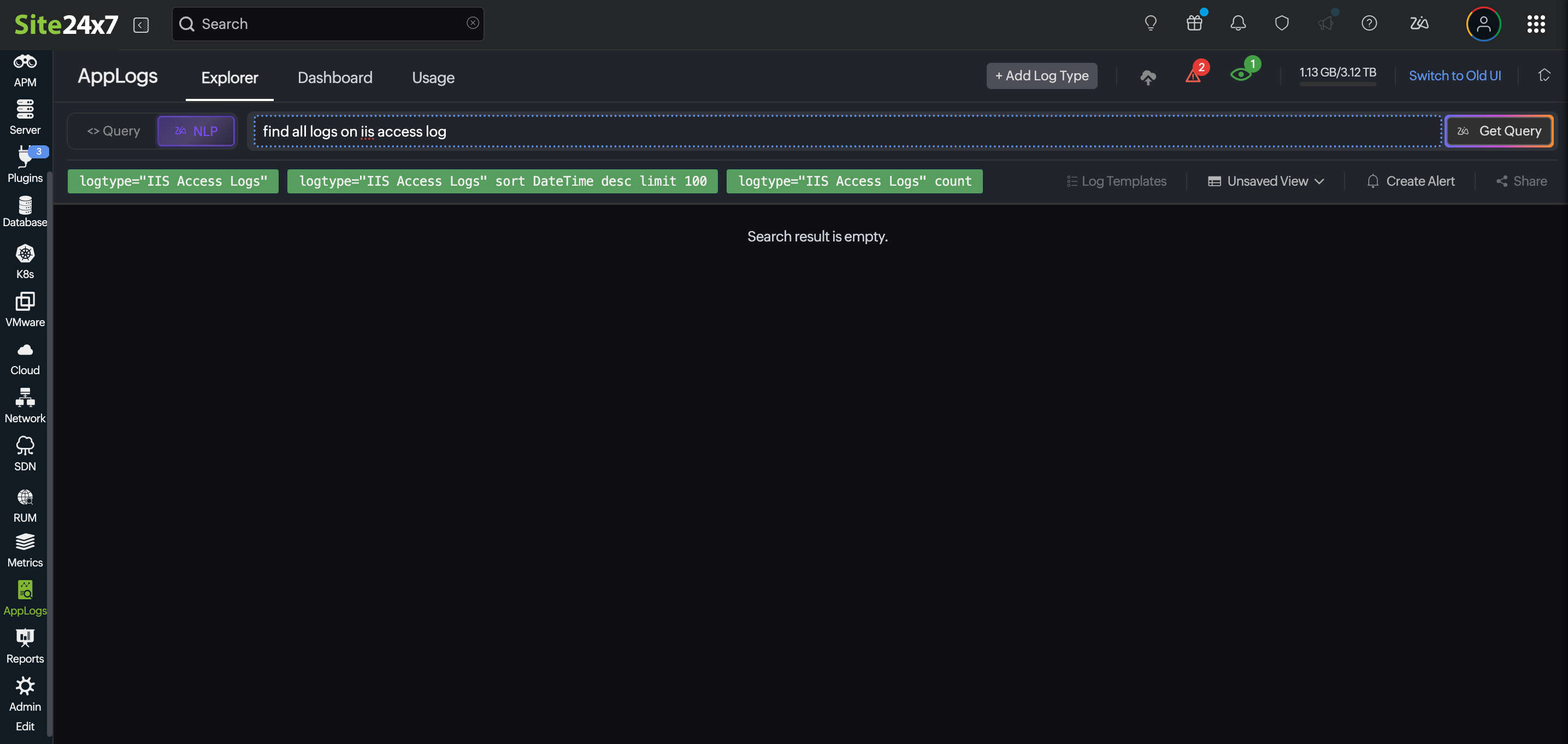
Task: Select logtype="IIS Access Logs" suggestion
Action: [x=173, y=181]
